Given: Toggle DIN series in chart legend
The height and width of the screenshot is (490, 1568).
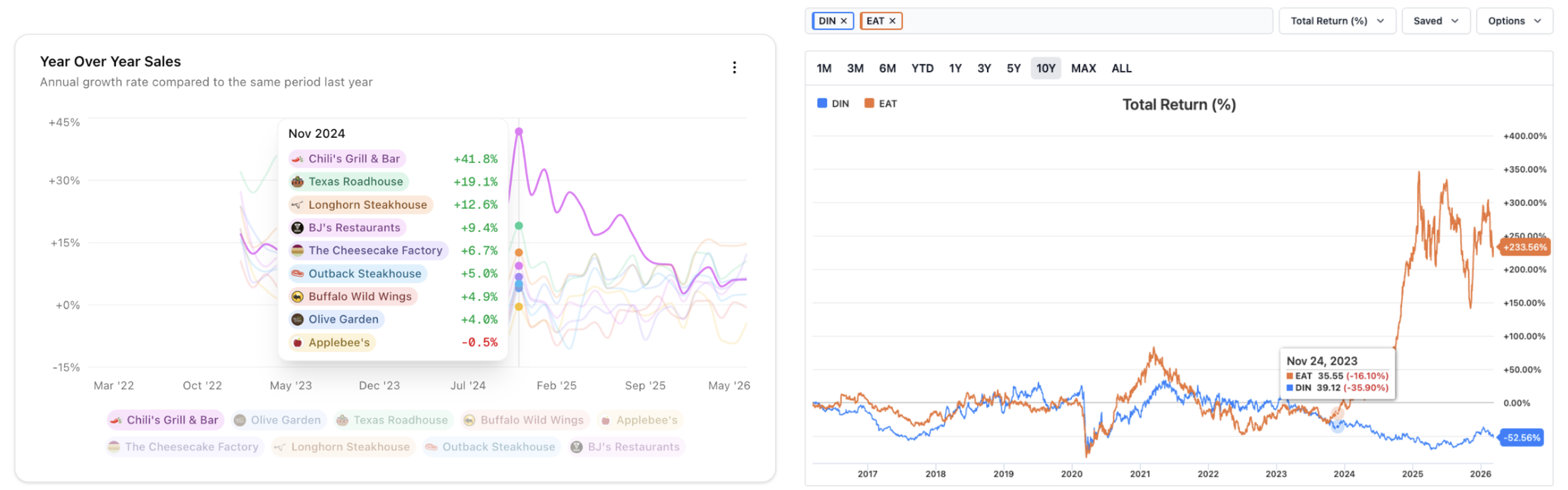Looking at the screenshot, I should (x=833, y=103).
